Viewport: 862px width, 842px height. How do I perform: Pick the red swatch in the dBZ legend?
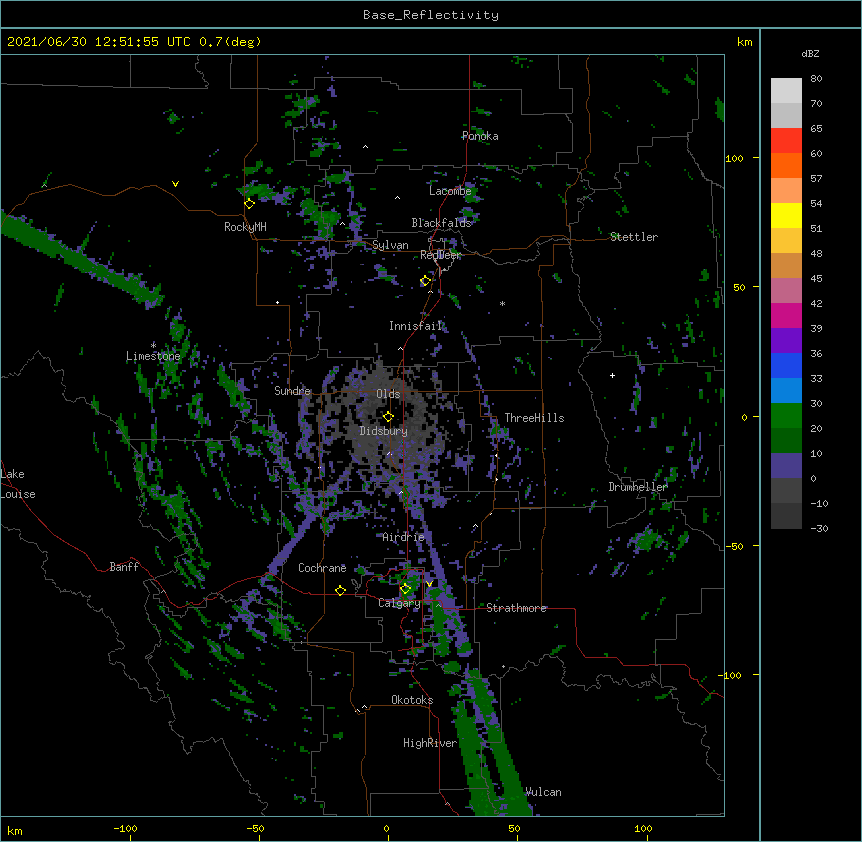pos(786,141)
